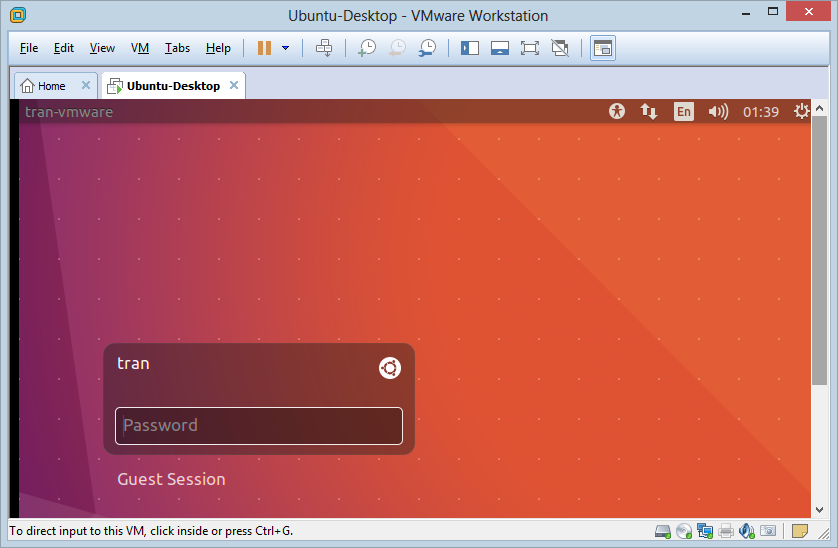
Task: Open the Help menu
Action: [218, 48]
